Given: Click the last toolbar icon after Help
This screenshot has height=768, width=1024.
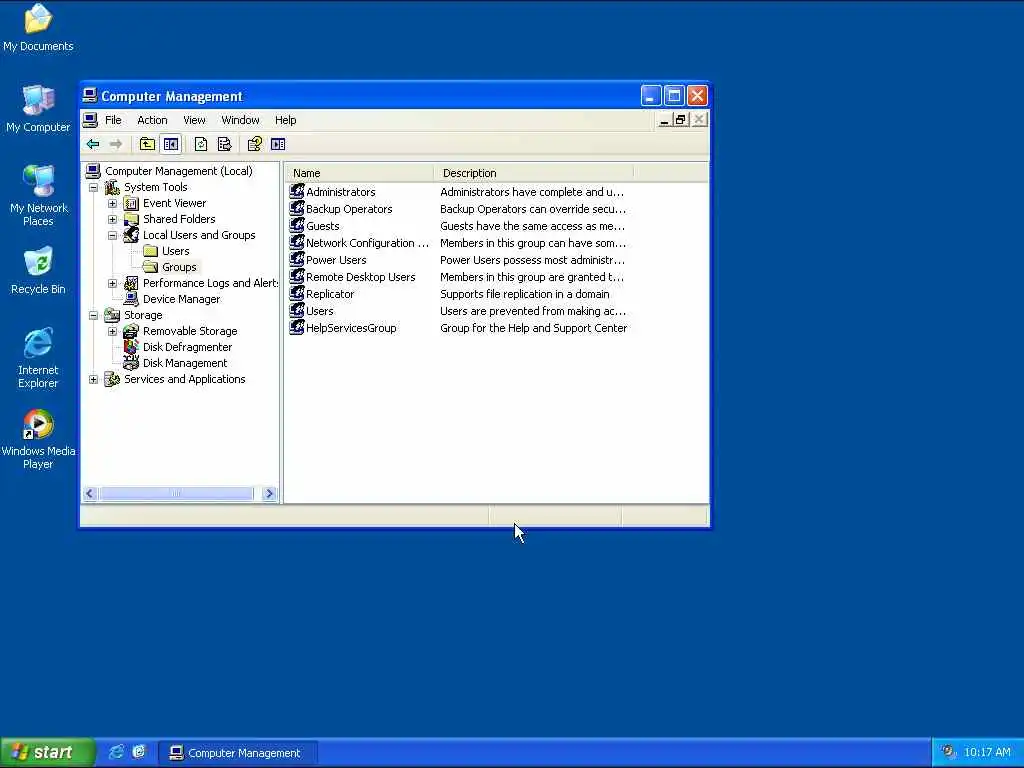Looking at the screenshot, I should pos(278,144).
